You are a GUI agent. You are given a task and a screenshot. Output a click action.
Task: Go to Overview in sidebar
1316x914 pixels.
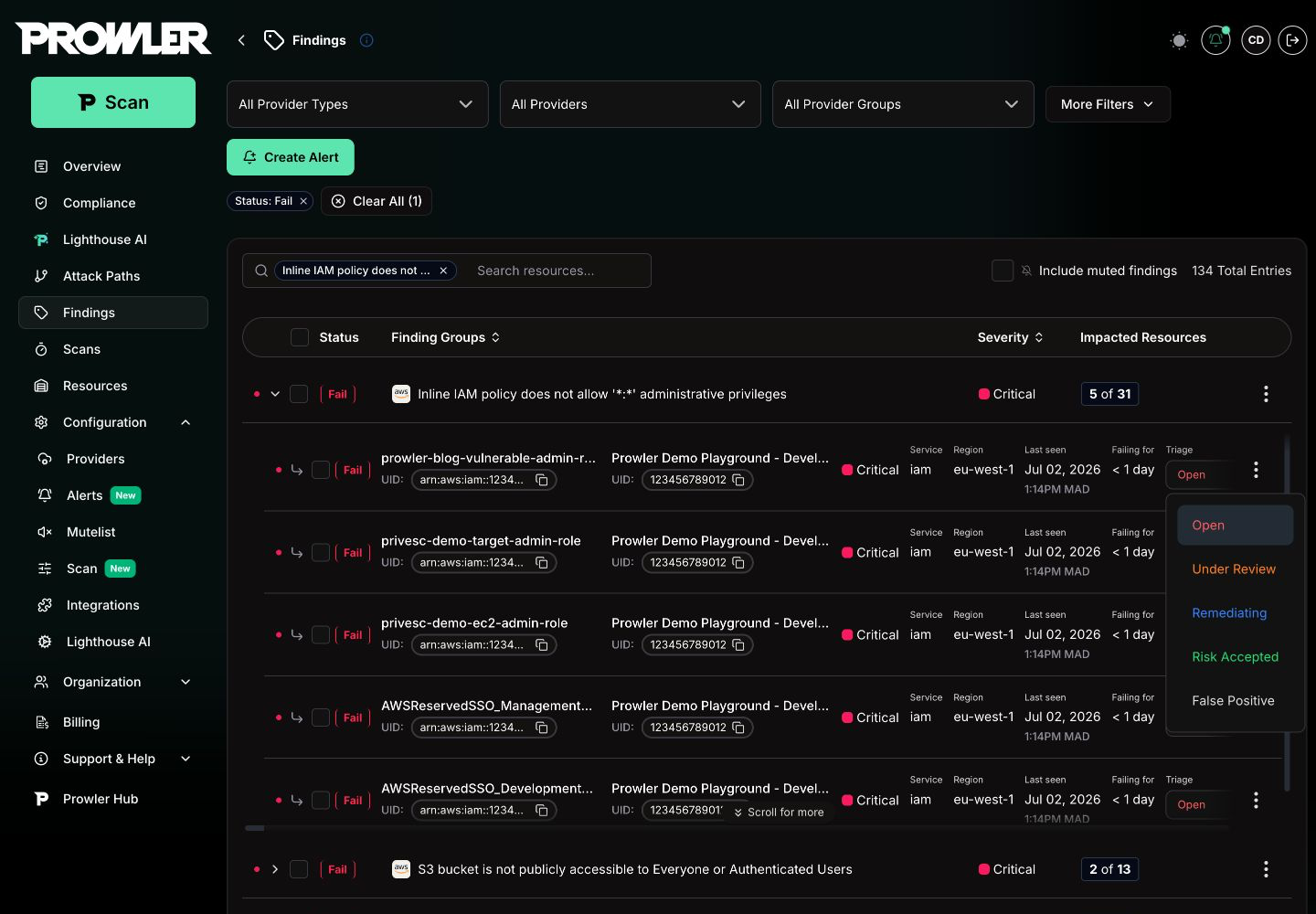pyautogui.click(x=113, y=166)
